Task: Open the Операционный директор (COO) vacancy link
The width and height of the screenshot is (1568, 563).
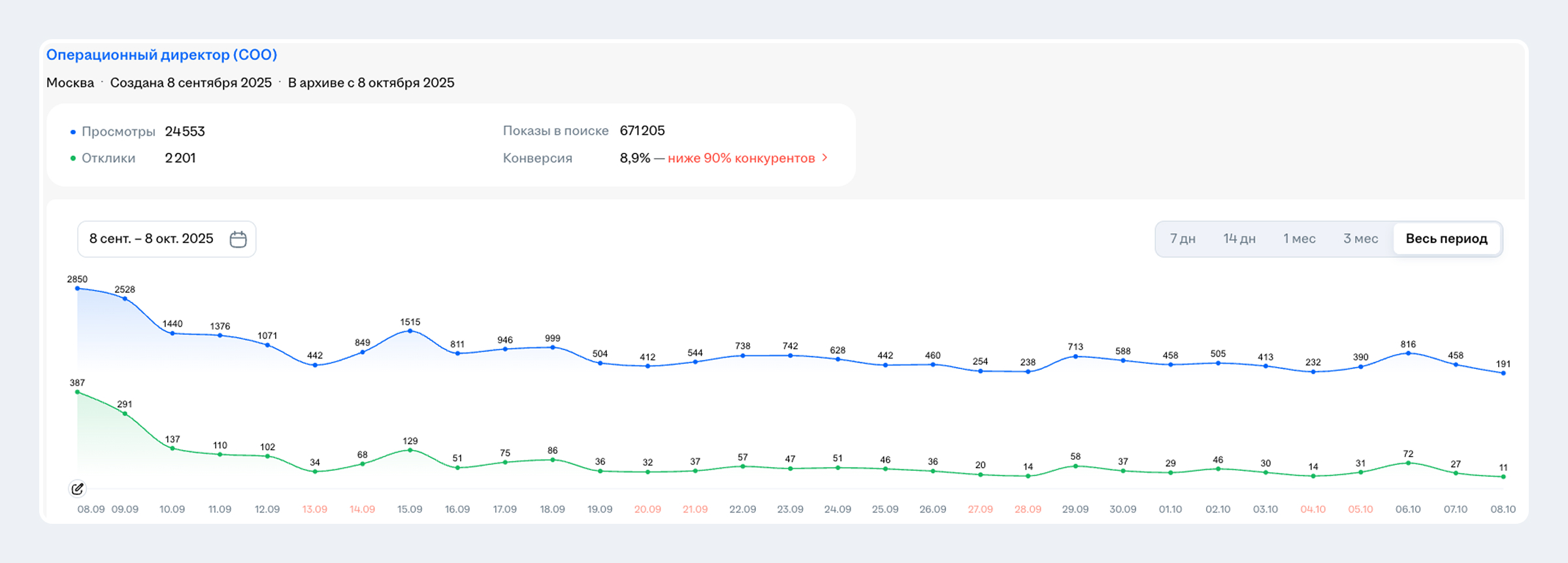Action: tap(161, 55)
